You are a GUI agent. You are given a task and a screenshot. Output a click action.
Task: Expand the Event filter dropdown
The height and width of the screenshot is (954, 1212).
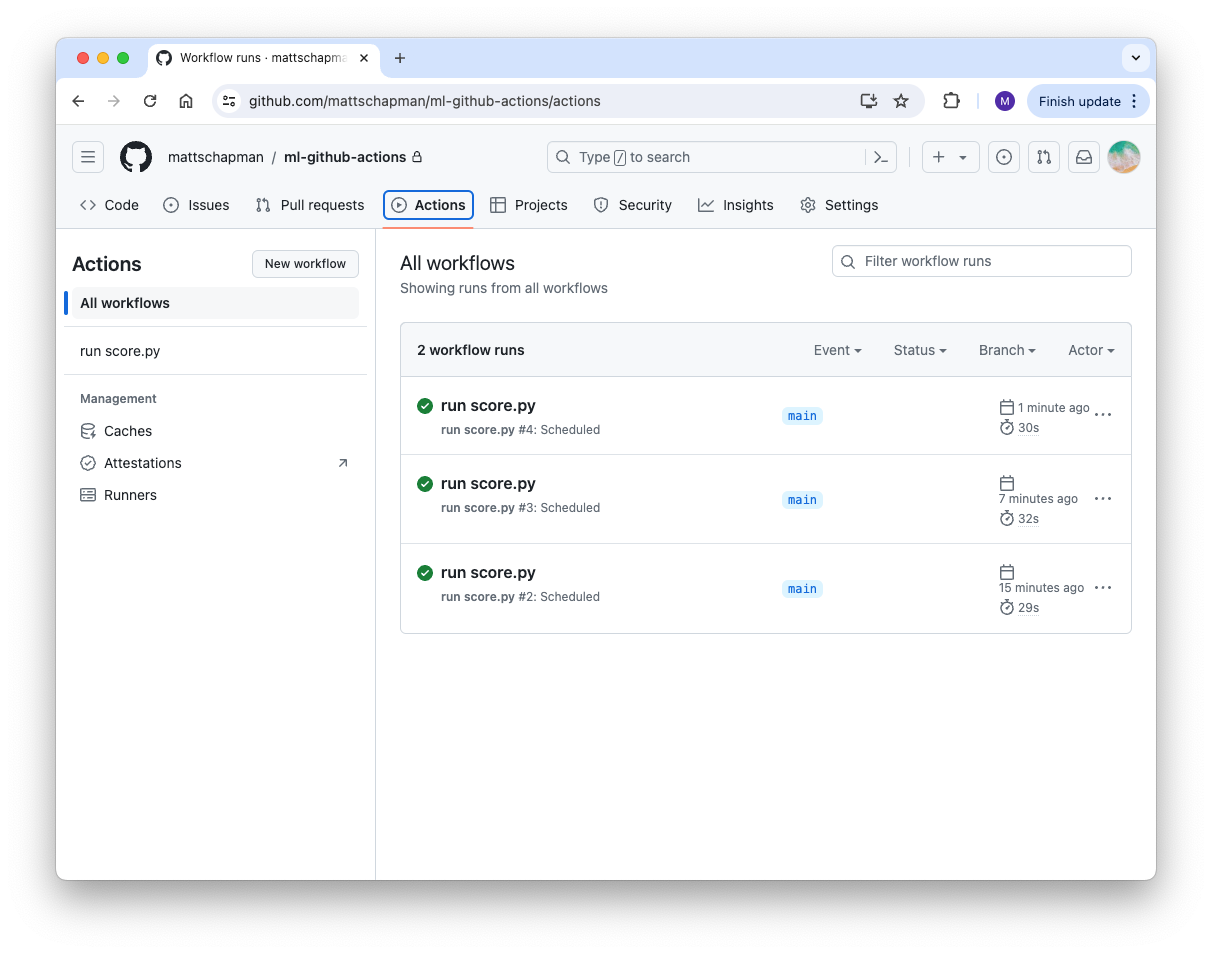pyautogui.click(x=837, y=350)
